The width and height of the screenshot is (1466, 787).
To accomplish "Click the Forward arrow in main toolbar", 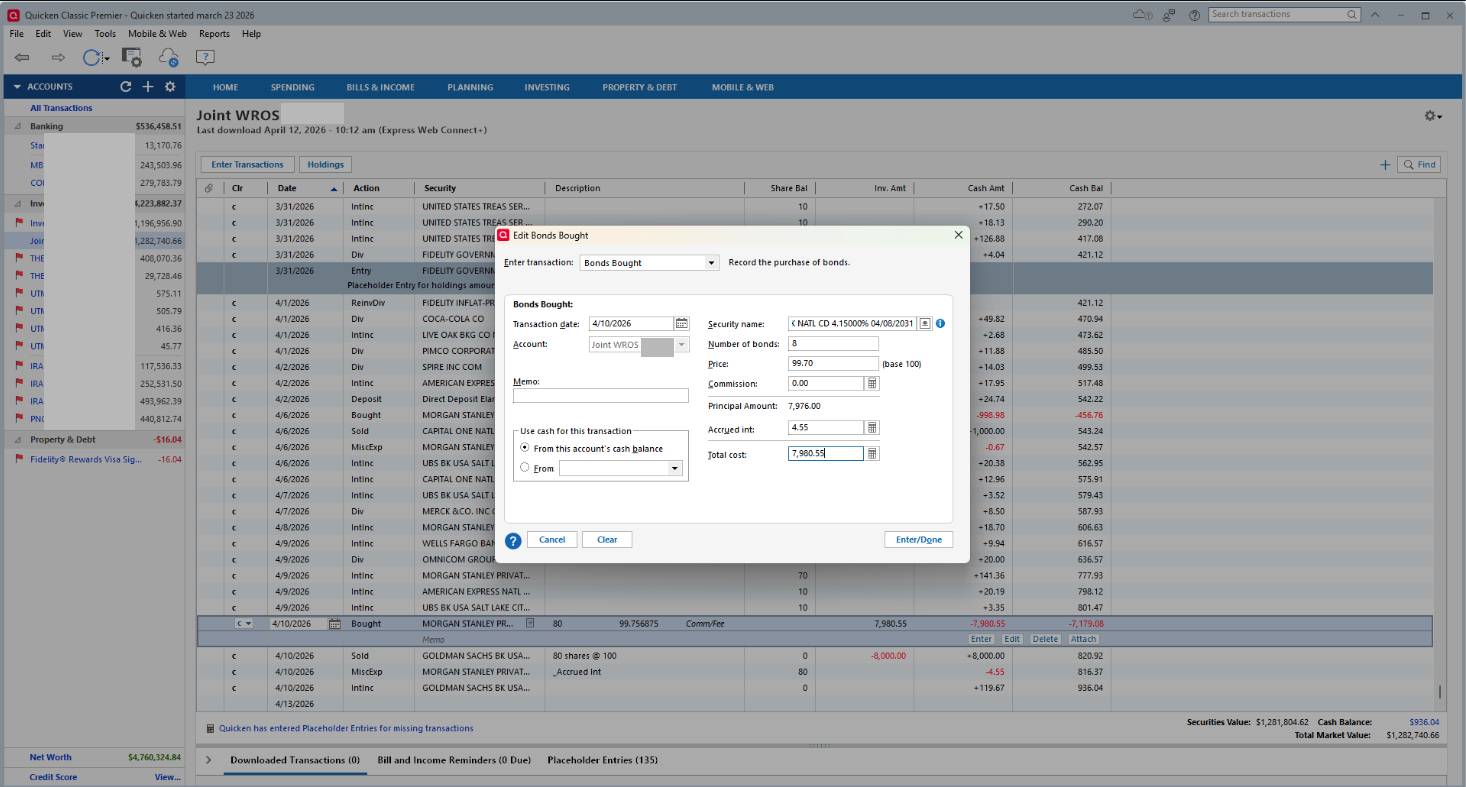I will point(58,58).
